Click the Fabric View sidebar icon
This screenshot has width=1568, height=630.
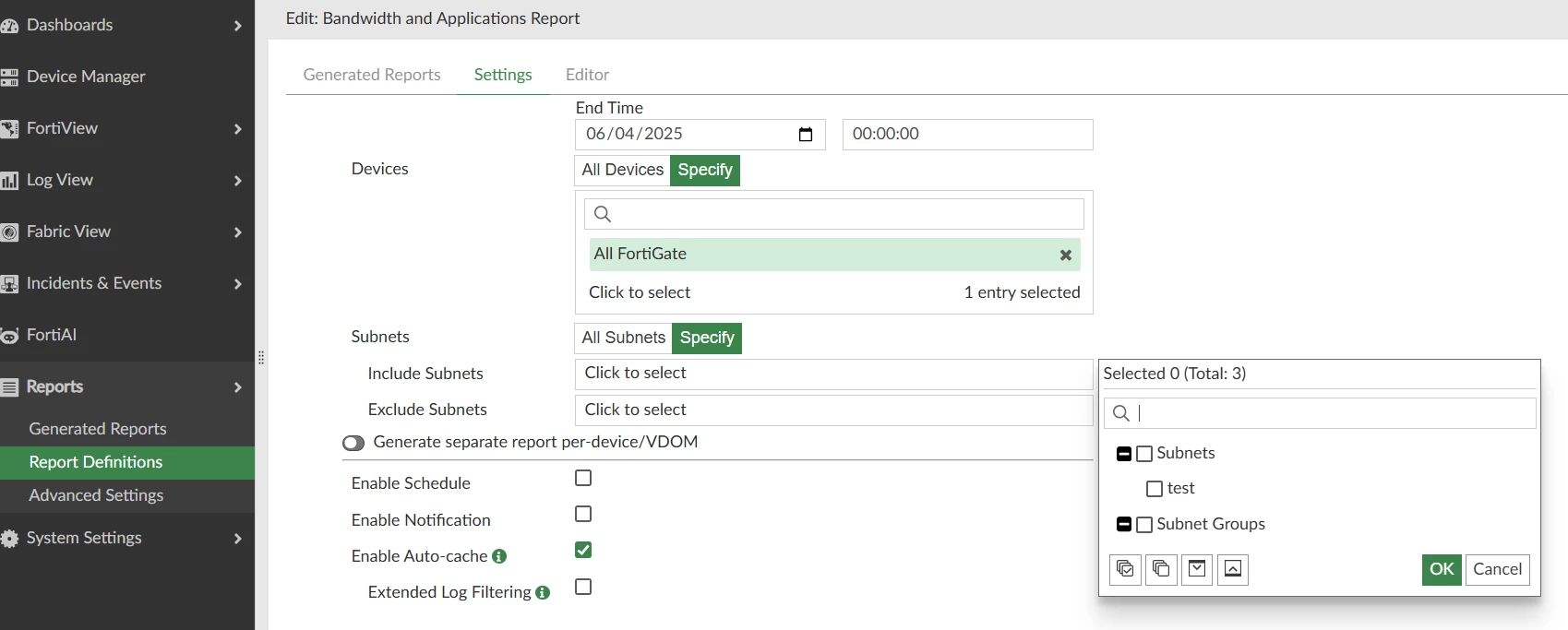pyautogui.click(x=9, y=232)
